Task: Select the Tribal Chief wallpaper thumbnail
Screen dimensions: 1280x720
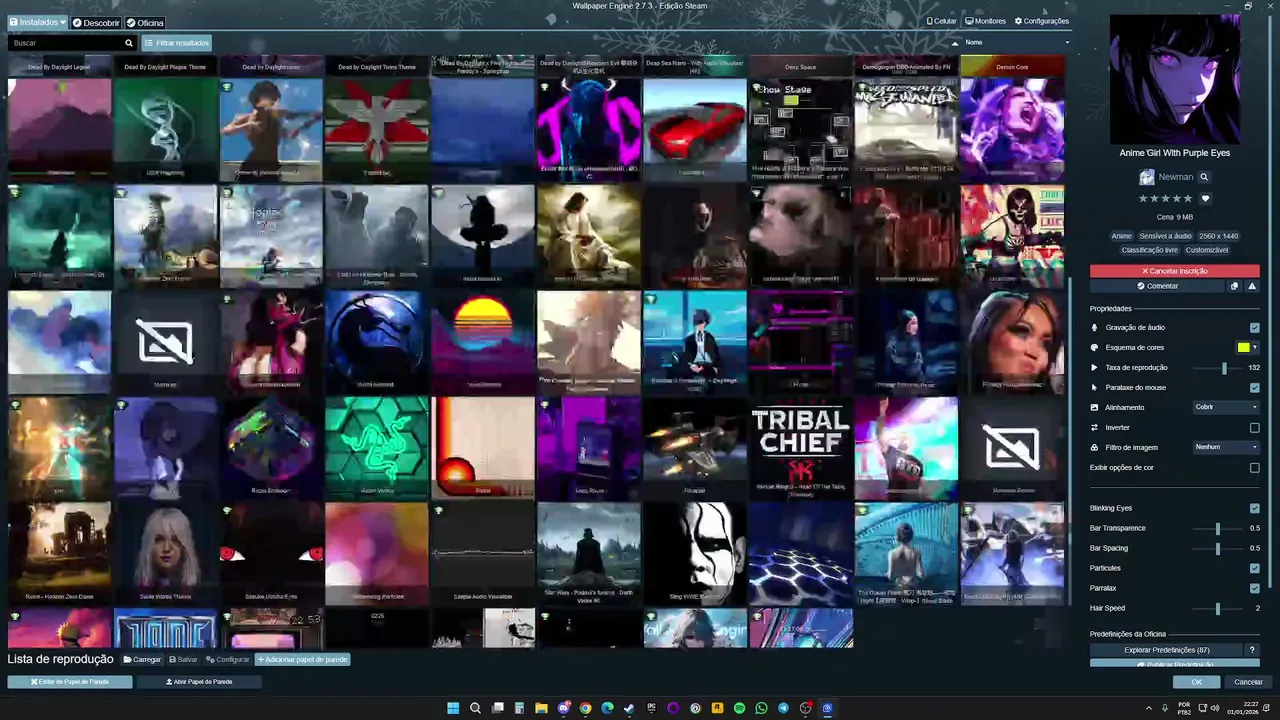Action: pos(800,448)
